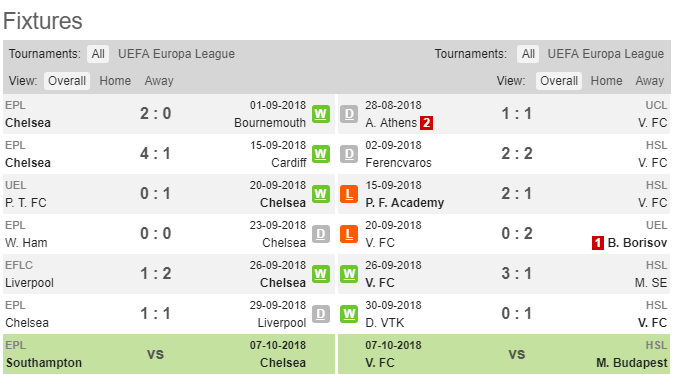
Task: Select the left All tournaments filter
Action: [98, 54]
